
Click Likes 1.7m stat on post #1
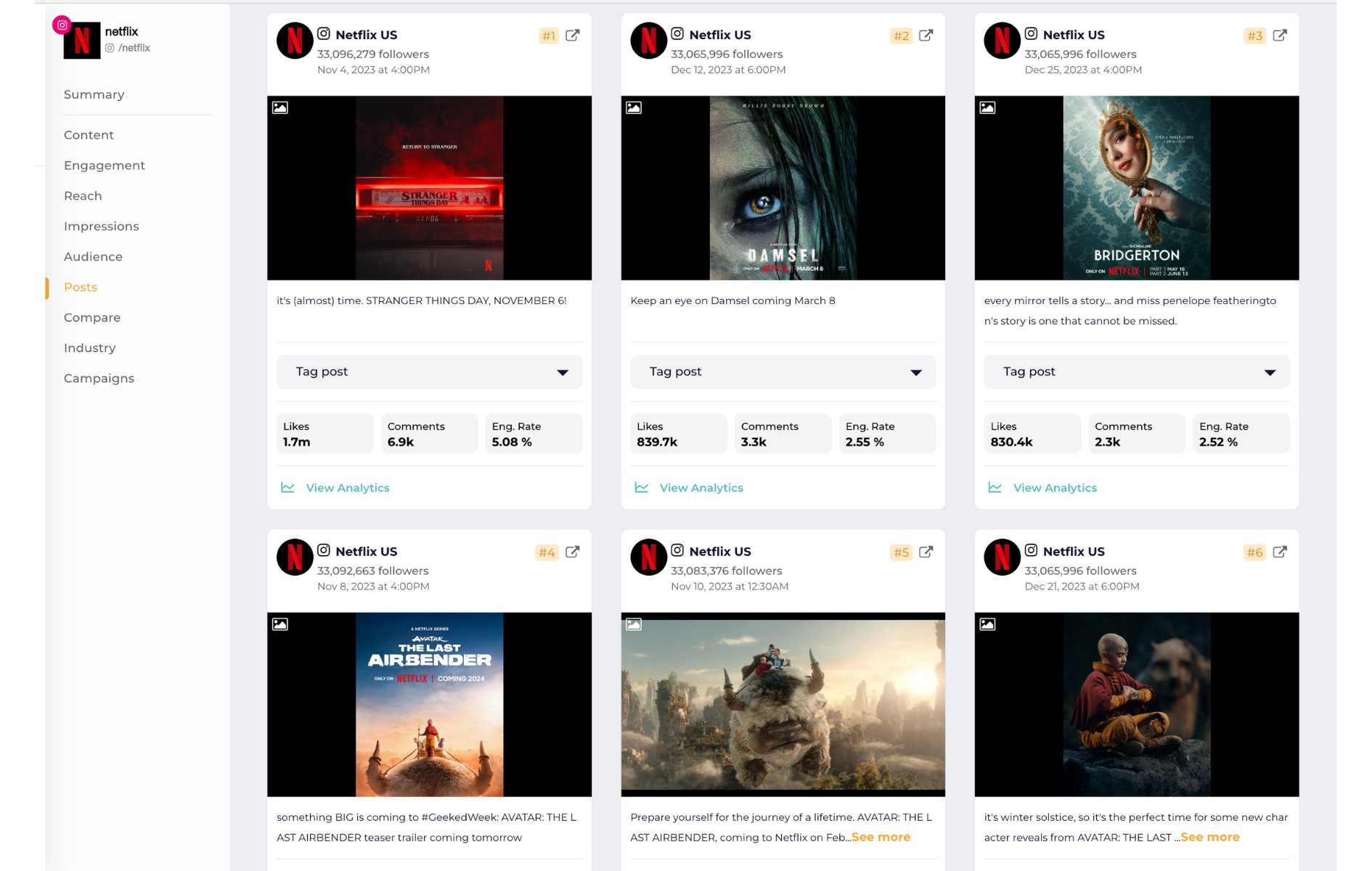click(324, 434)
